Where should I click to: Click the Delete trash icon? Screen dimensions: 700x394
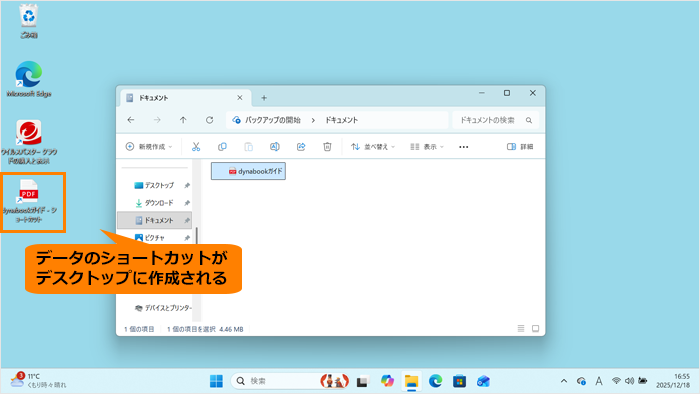(327, 147)
